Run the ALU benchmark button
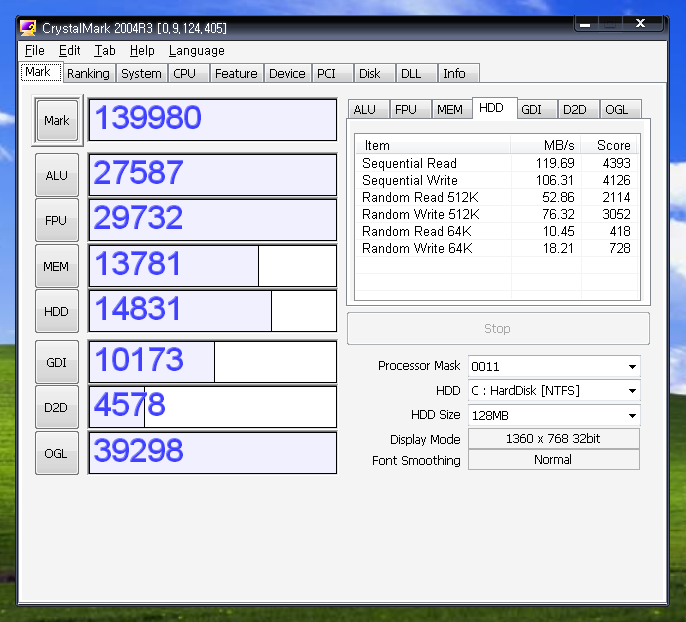The height and width of the screenshot is (622, 686). [57, 175]
